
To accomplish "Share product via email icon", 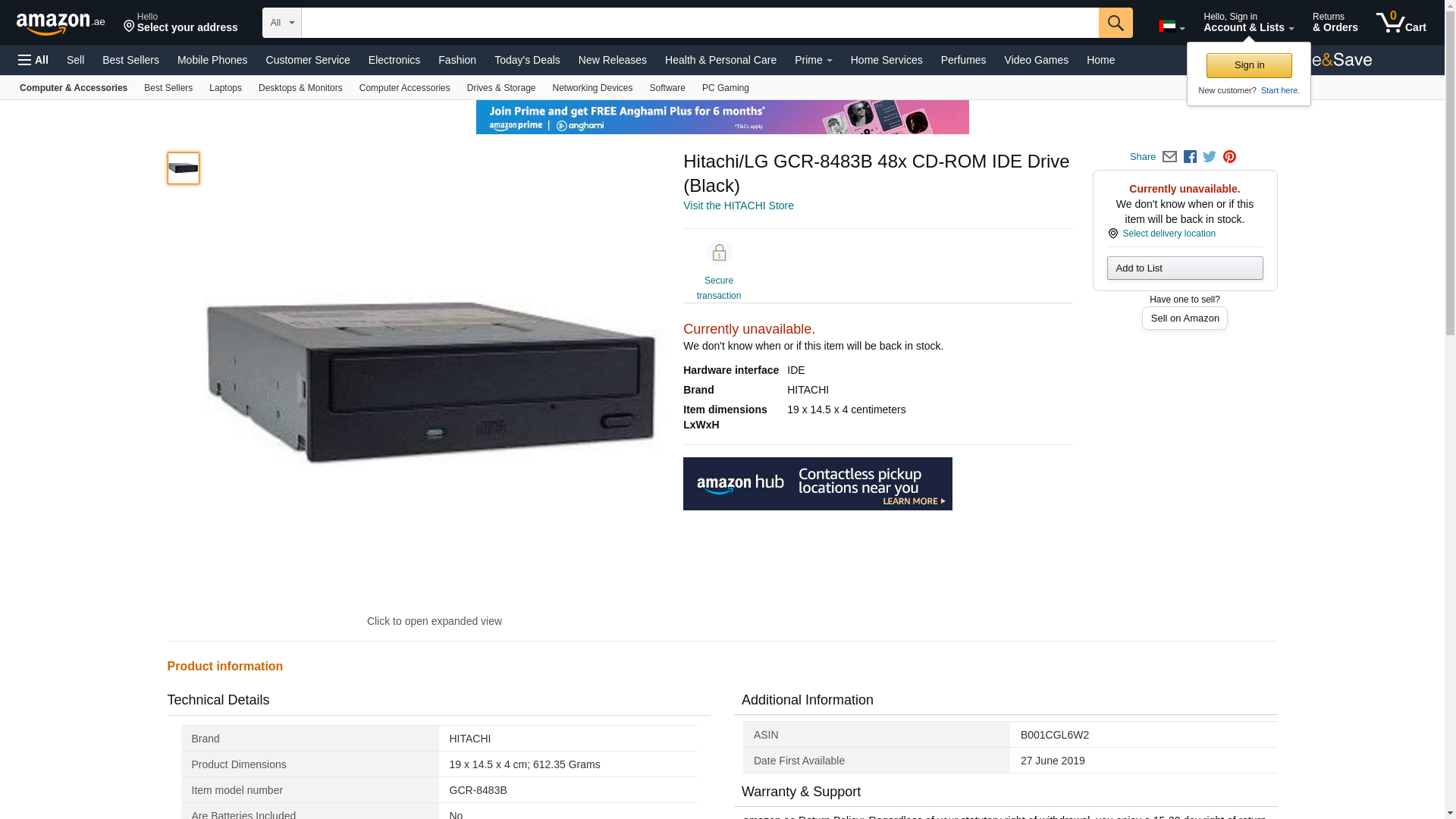I will pyautogui.click(x=1169, y=157).
